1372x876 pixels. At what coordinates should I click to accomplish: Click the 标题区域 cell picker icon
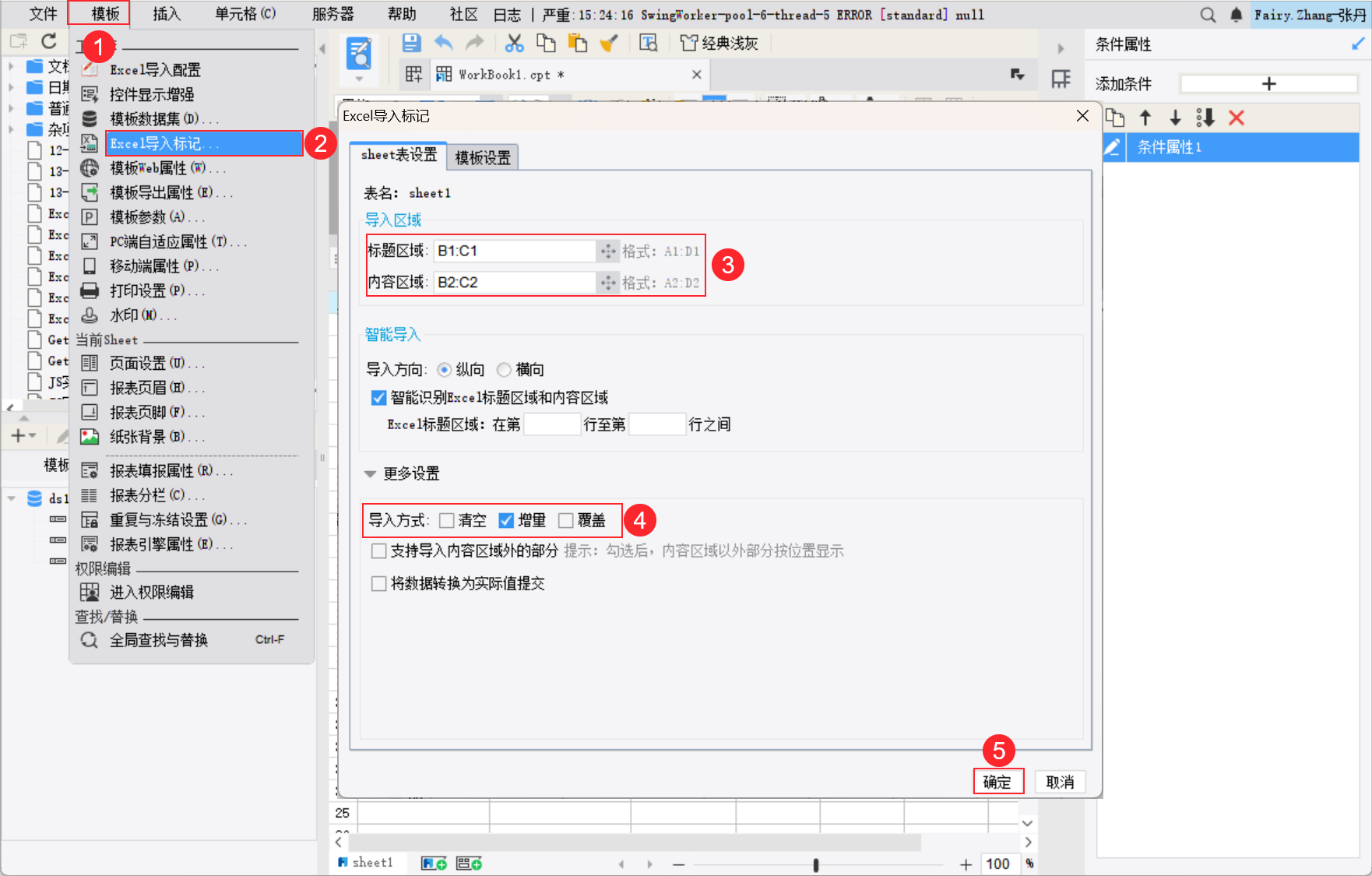click(x=608, y=251)
